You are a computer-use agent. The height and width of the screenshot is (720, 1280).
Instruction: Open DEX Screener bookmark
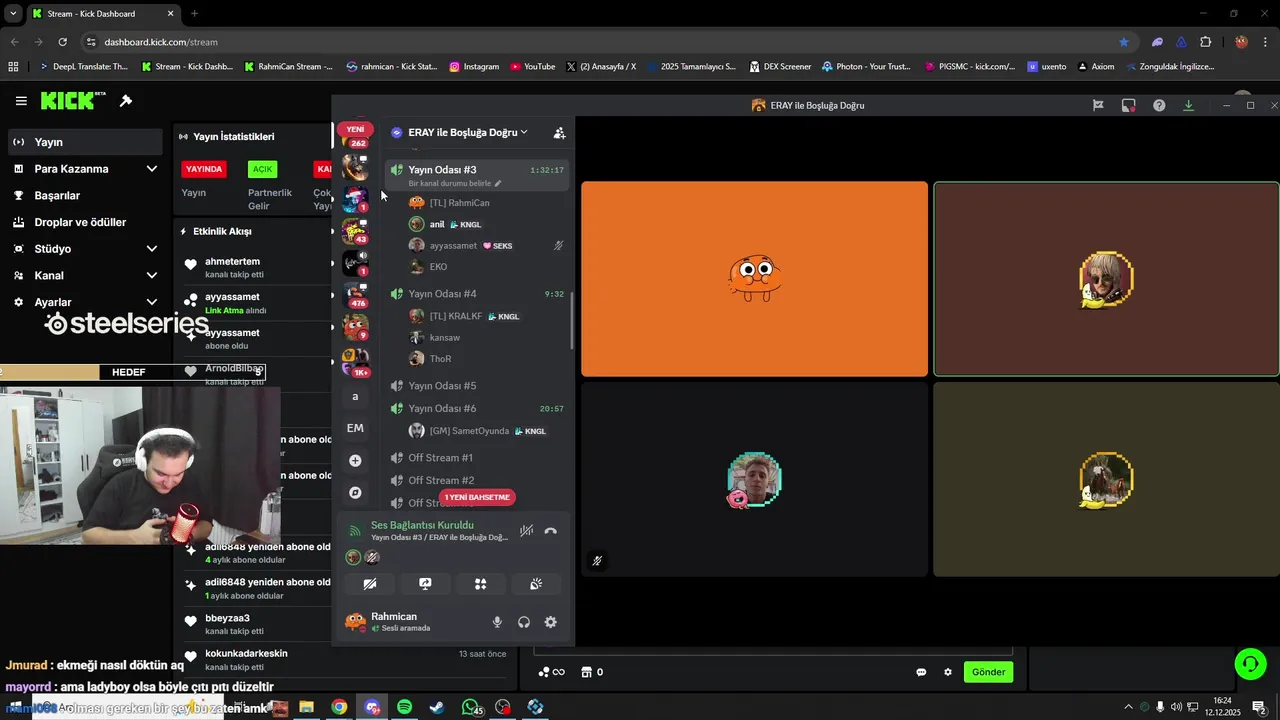tap(779, 67)
